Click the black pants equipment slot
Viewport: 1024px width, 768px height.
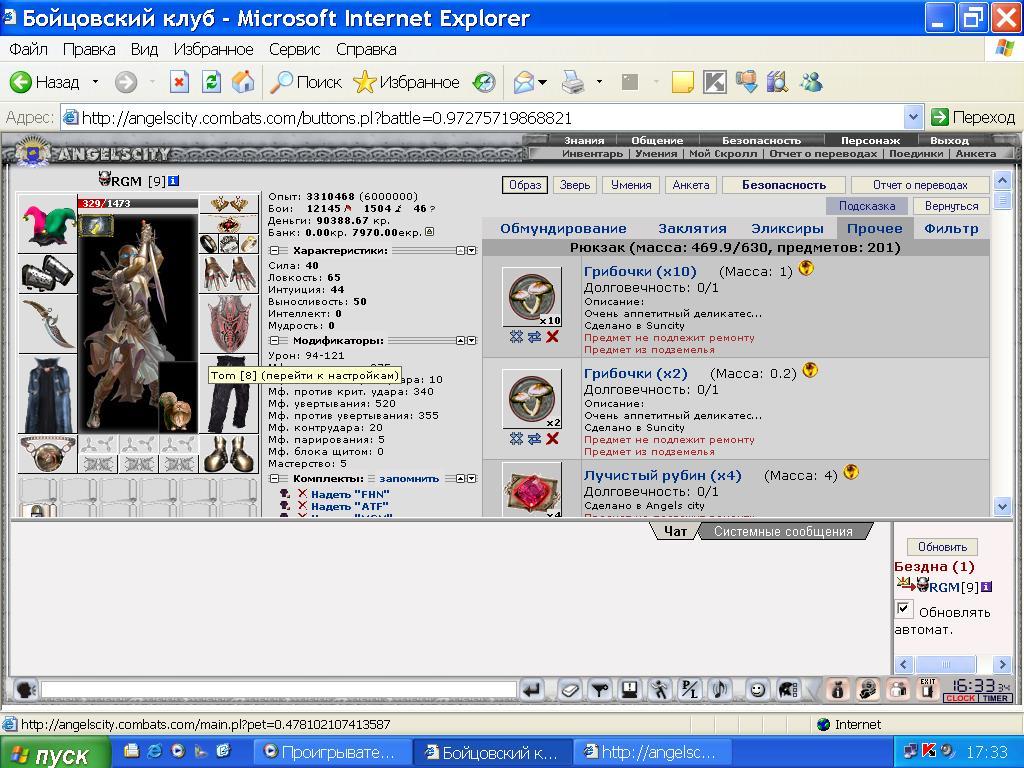[x=229, y=394]
